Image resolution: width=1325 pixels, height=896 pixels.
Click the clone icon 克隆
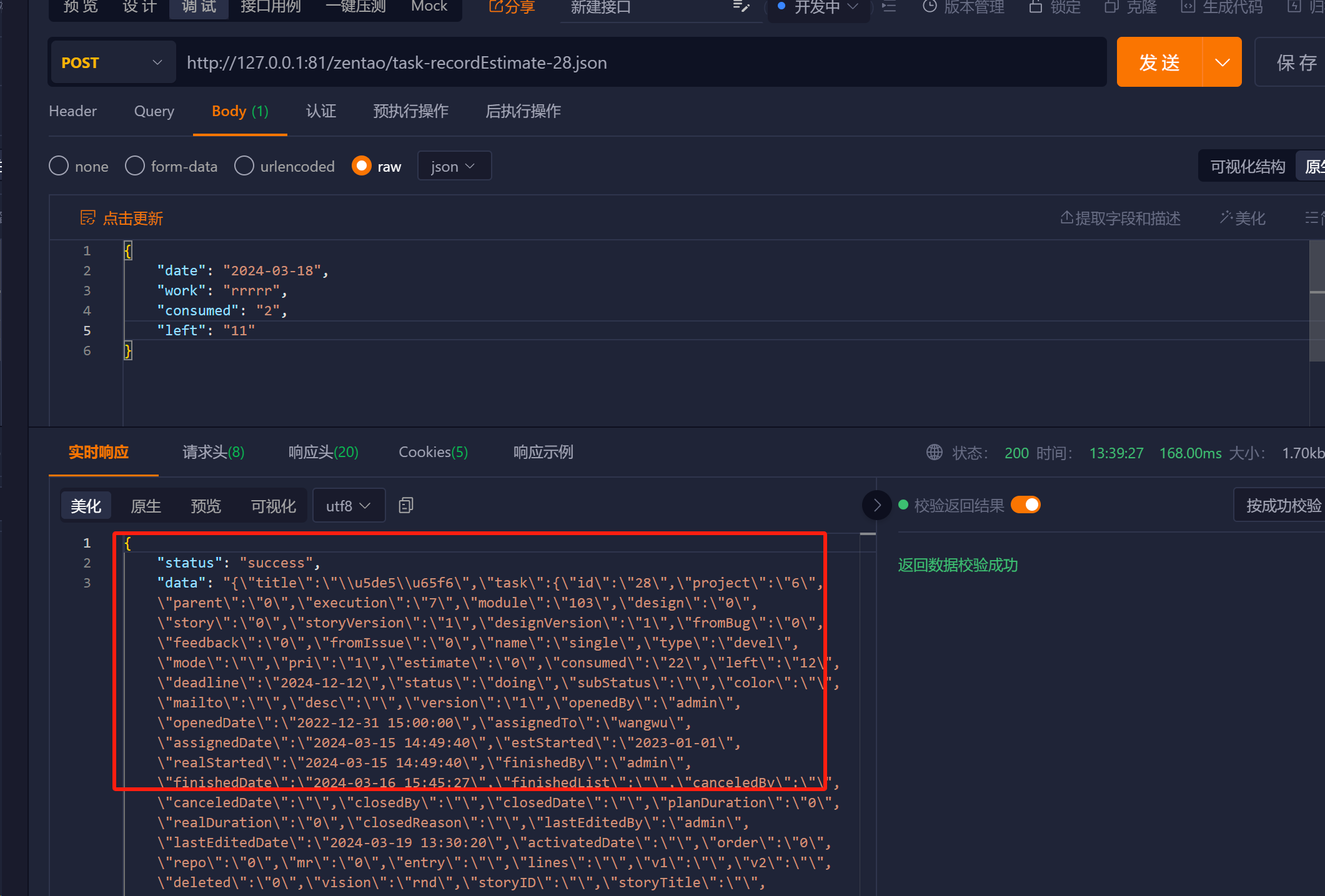point(1111,7)
